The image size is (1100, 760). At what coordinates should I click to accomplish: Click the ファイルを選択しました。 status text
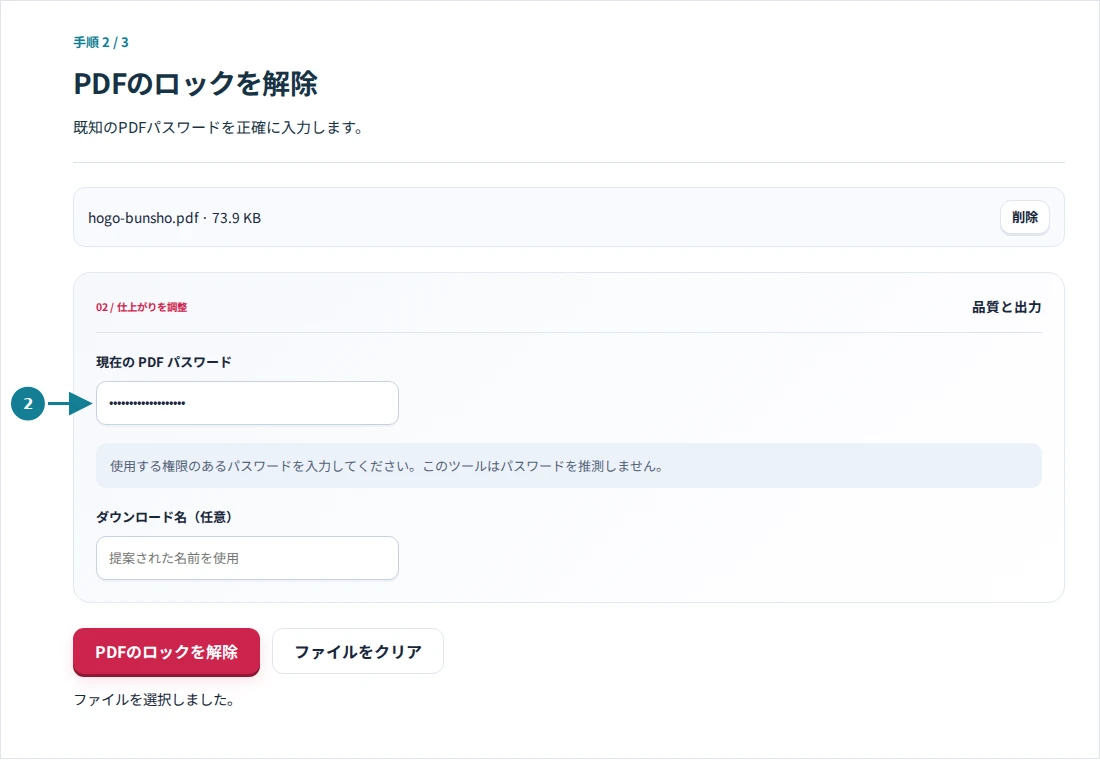point(154,700)
